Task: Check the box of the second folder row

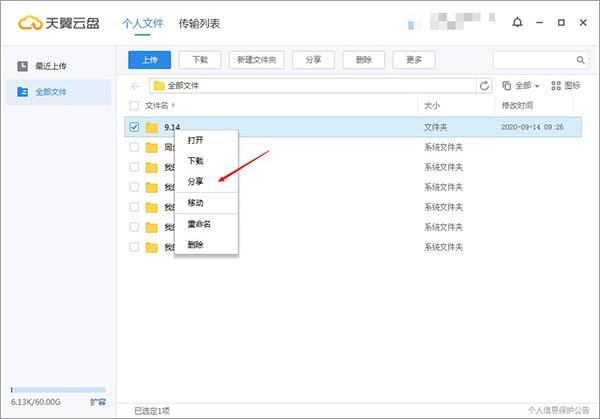Action: tap(134, 147)
